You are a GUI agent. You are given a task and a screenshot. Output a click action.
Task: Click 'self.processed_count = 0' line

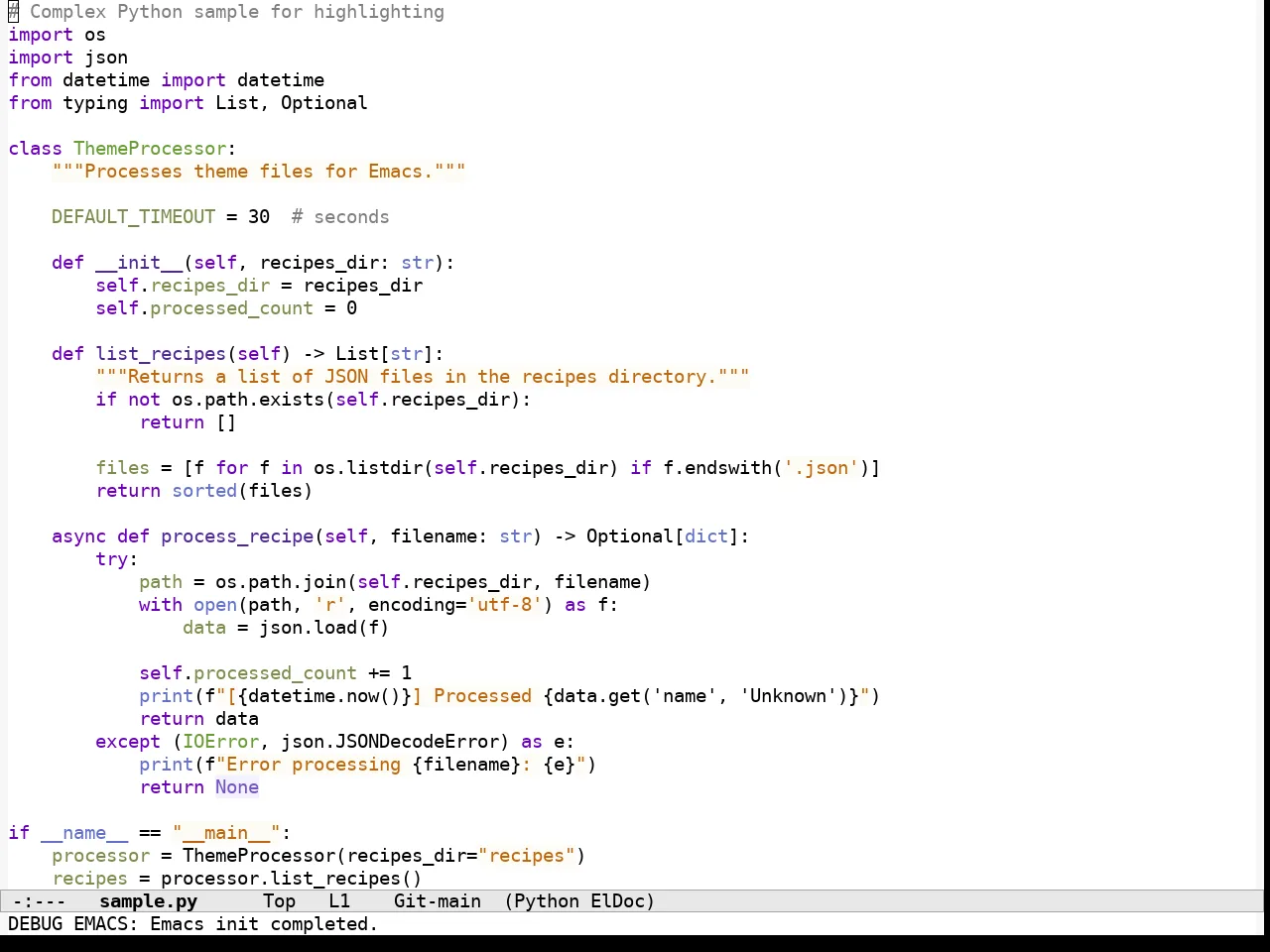coord(226,308)
